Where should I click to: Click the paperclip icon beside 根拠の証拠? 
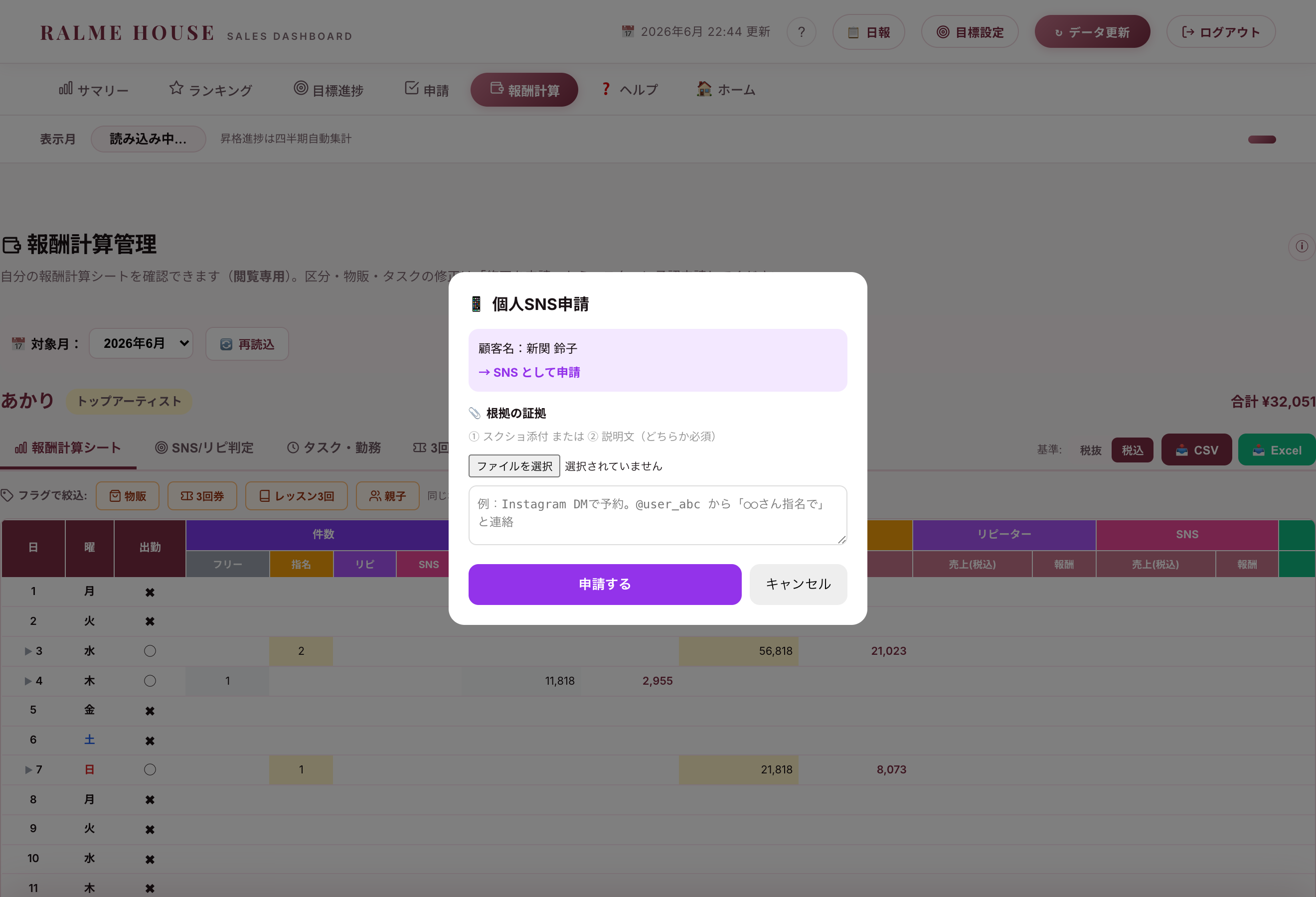coord(475,413)
